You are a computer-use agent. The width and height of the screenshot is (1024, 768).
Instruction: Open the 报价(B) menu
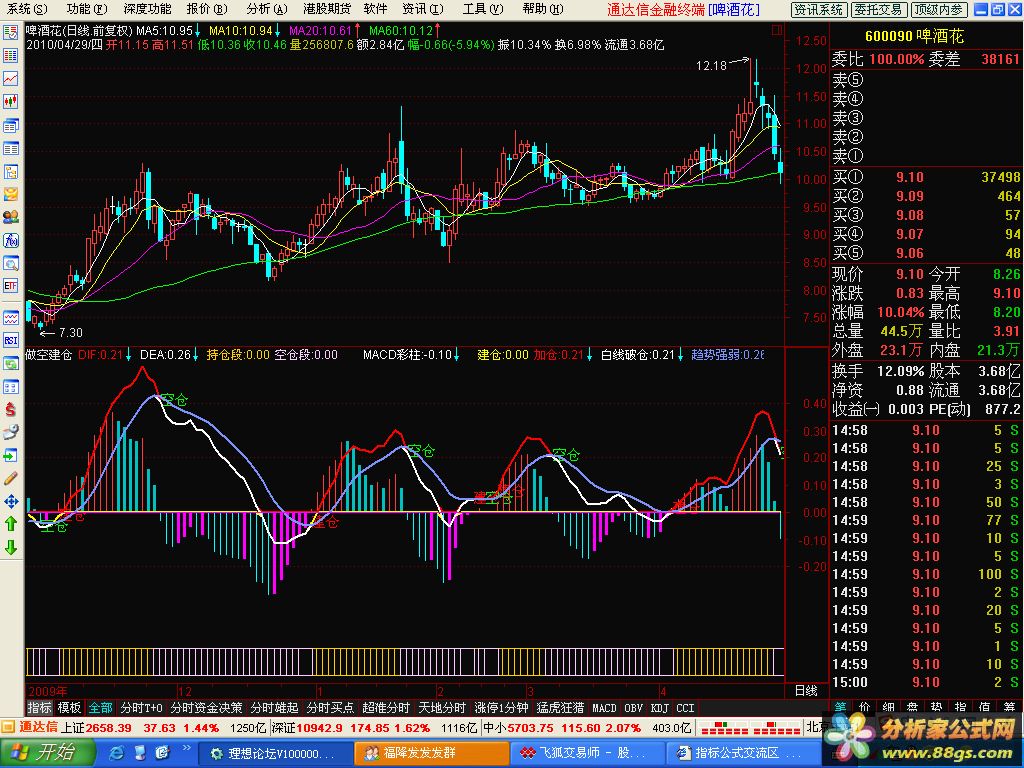tap(207, 9)
